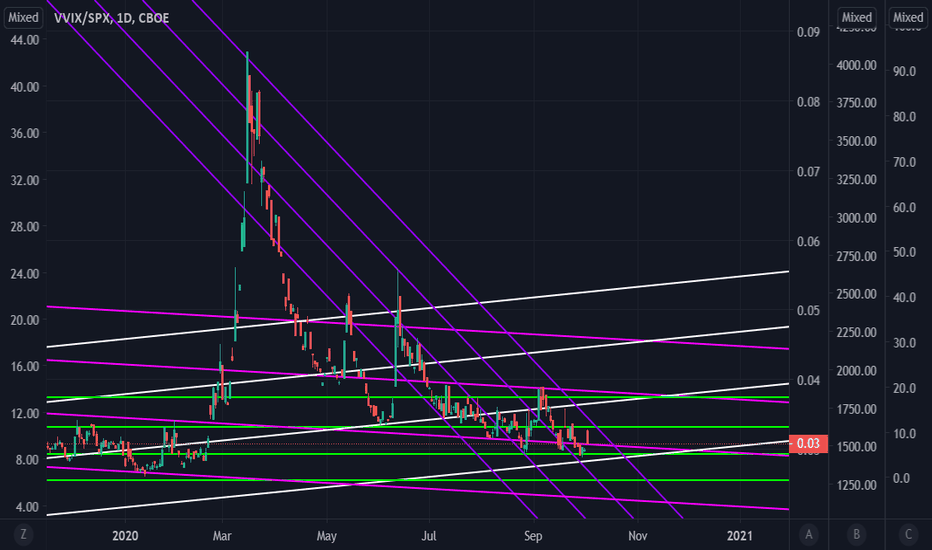Click the 50.0 label on the far-right scale

(904, 252)
